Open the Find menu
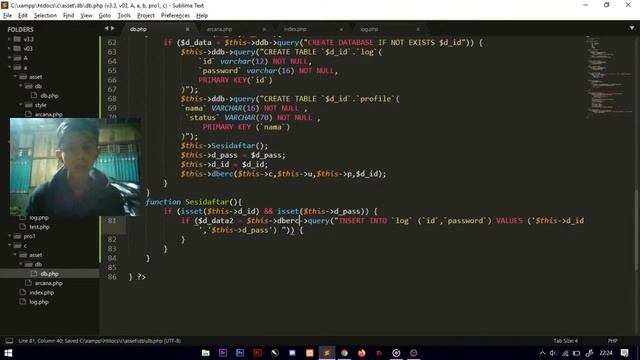The image size is (640, 360). click(x=69, y=16)
